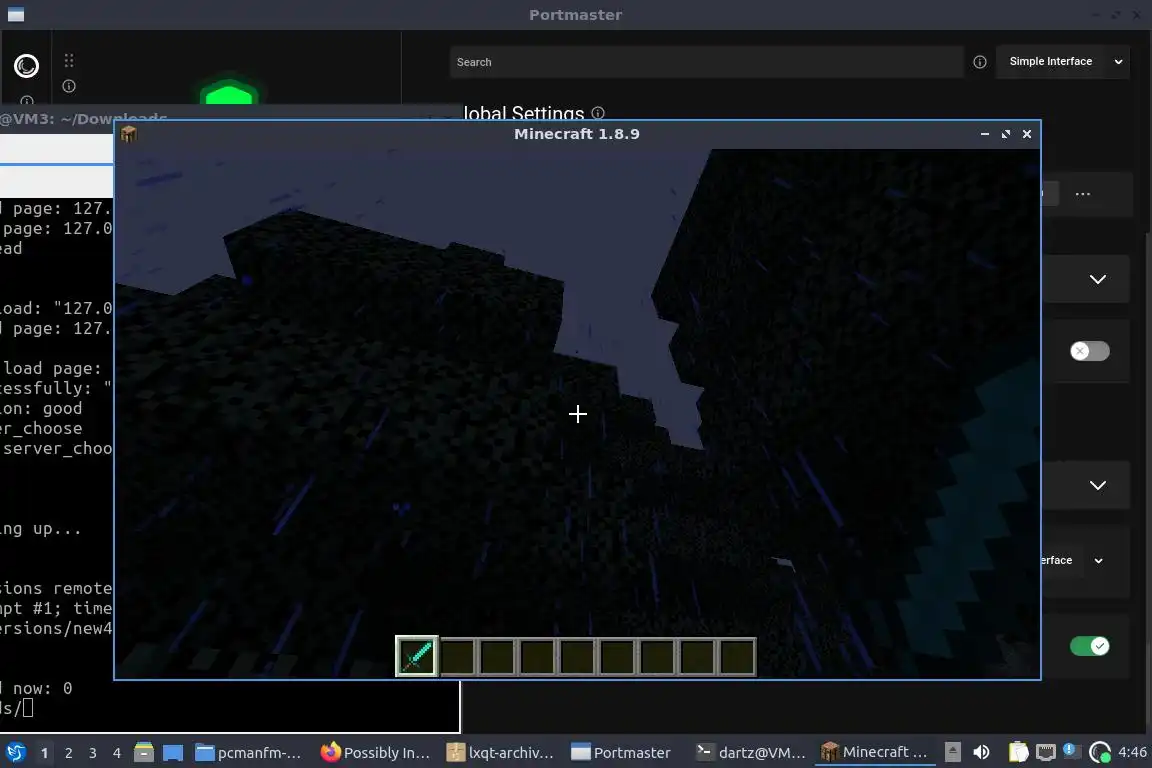Open the clipboard tray icon
Image resolution: width=1152 pixels, height=768 pixels.
coord(1018,752)
